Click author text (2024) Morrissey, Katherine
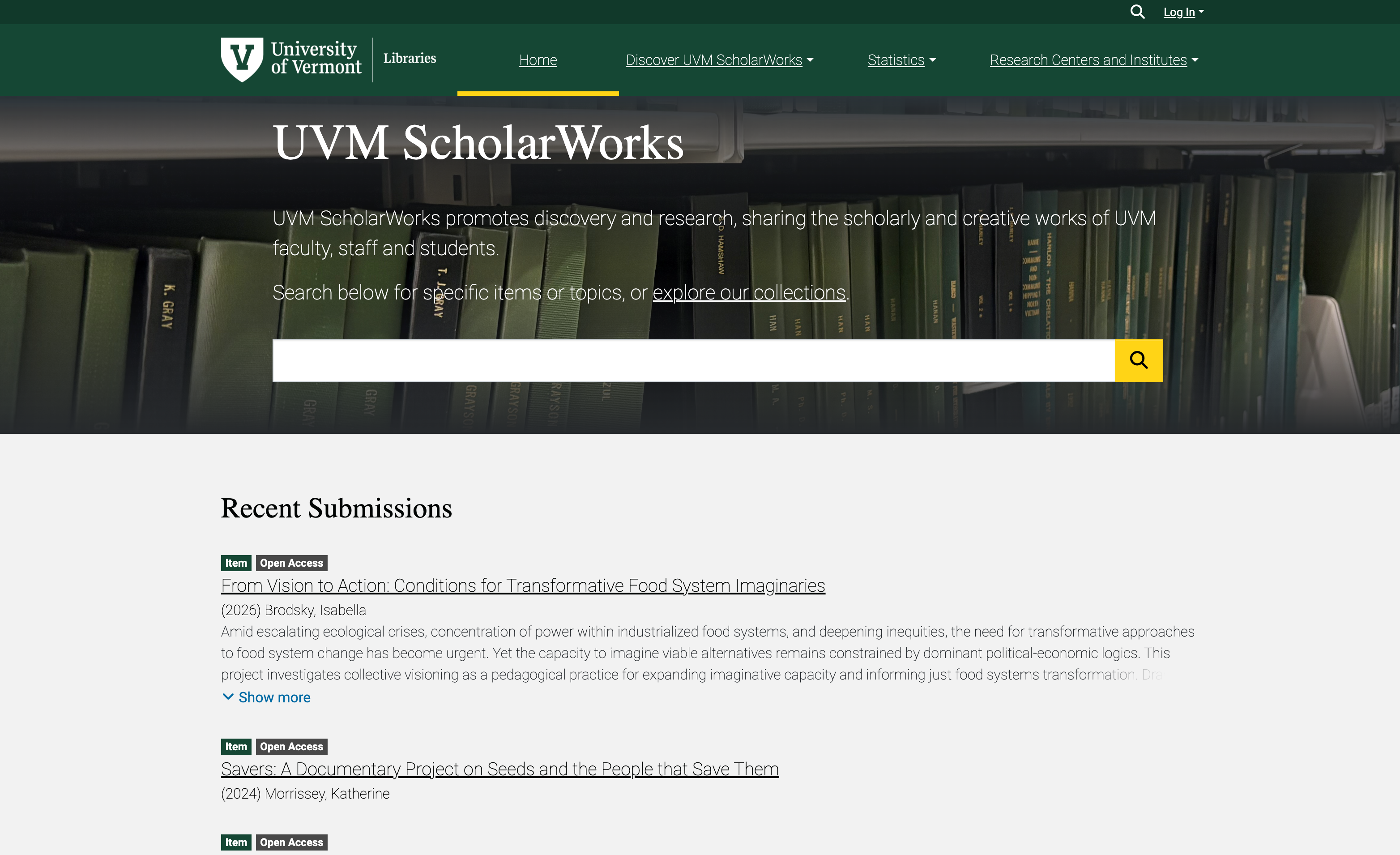The height and width of the screenshot is (855, 1400). [305, 794]
